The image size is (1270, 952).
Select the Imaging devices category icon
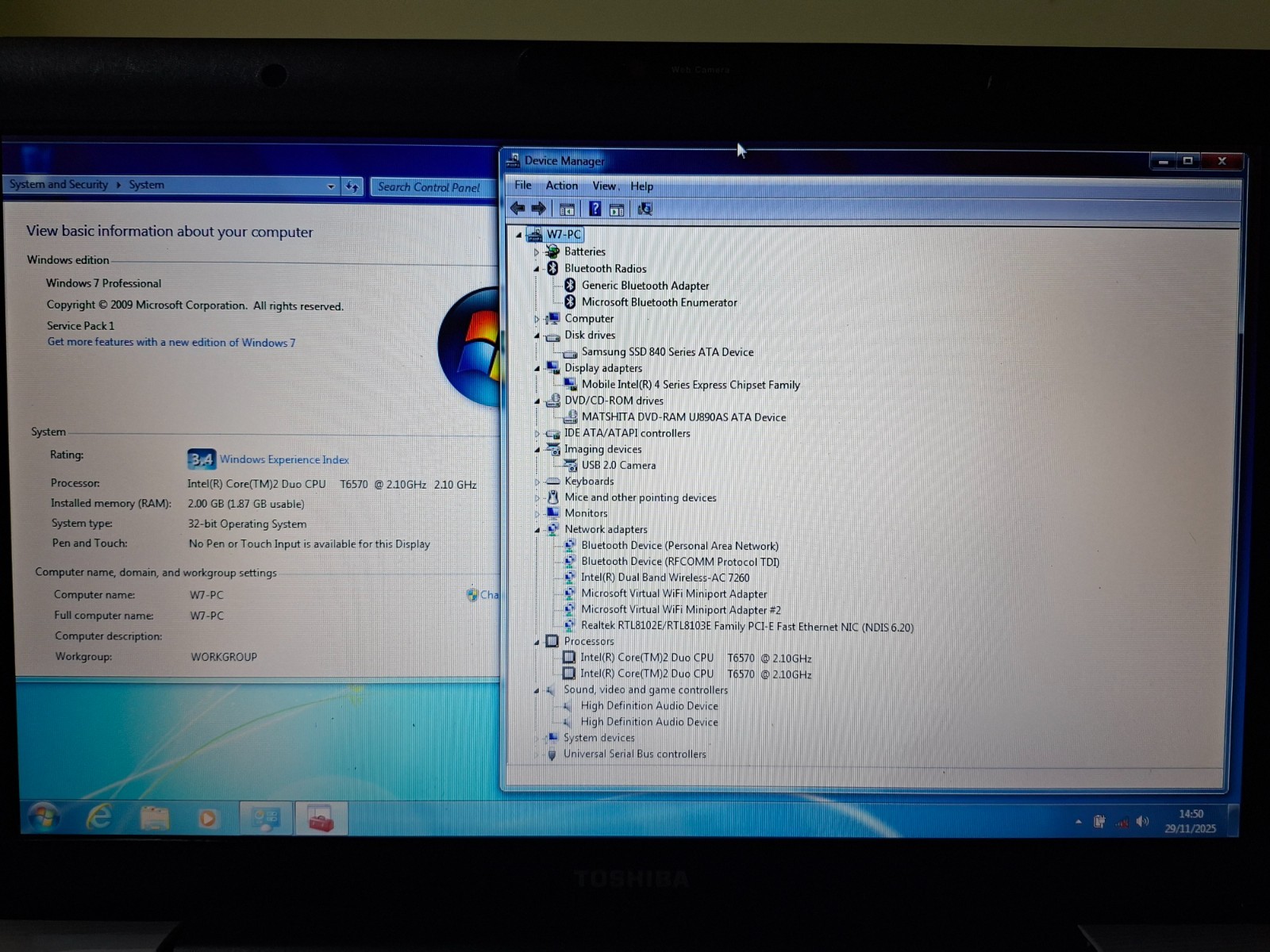552,449
